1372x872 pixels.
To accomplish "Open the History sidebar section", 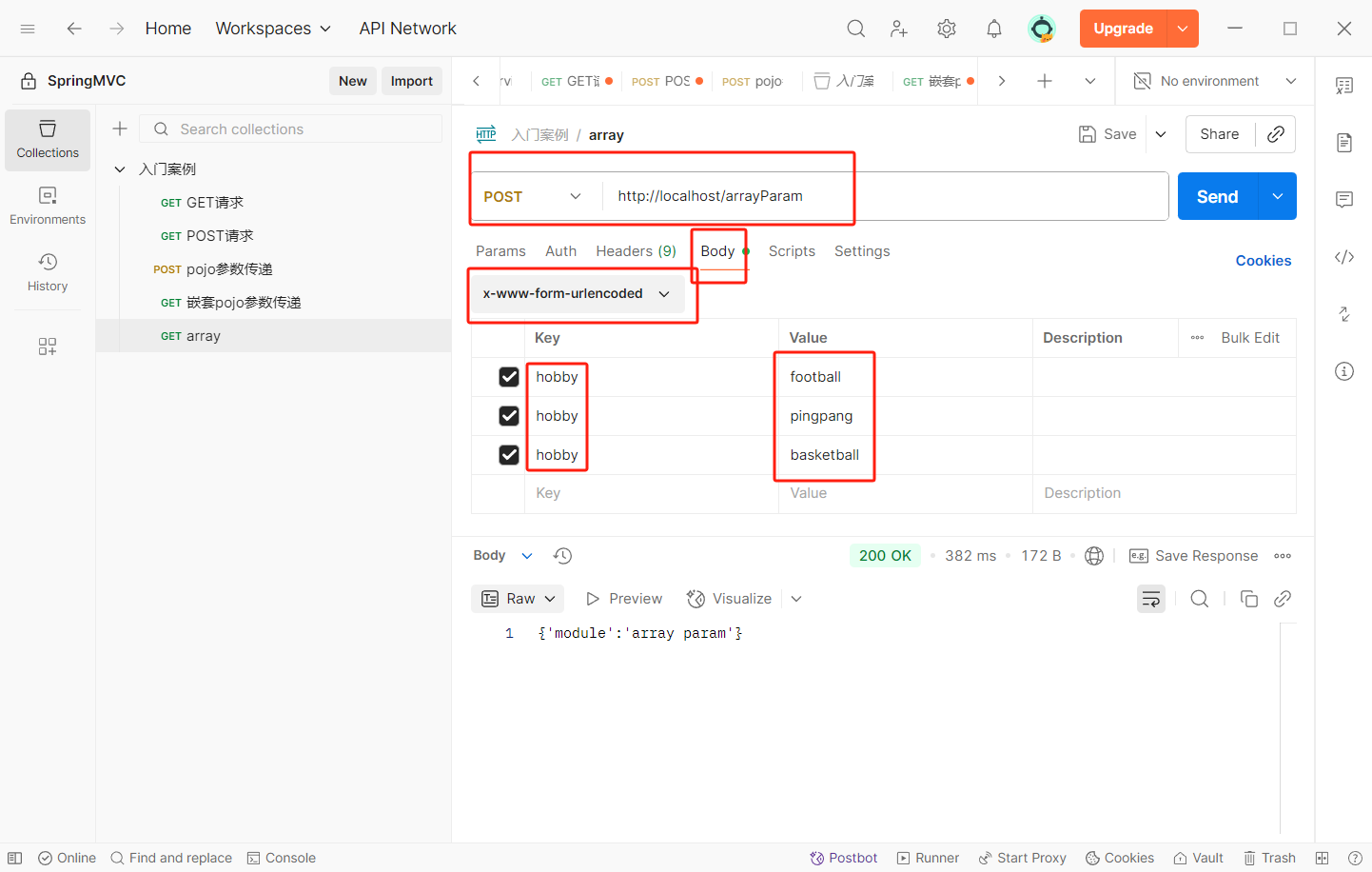I will point(48,273).
